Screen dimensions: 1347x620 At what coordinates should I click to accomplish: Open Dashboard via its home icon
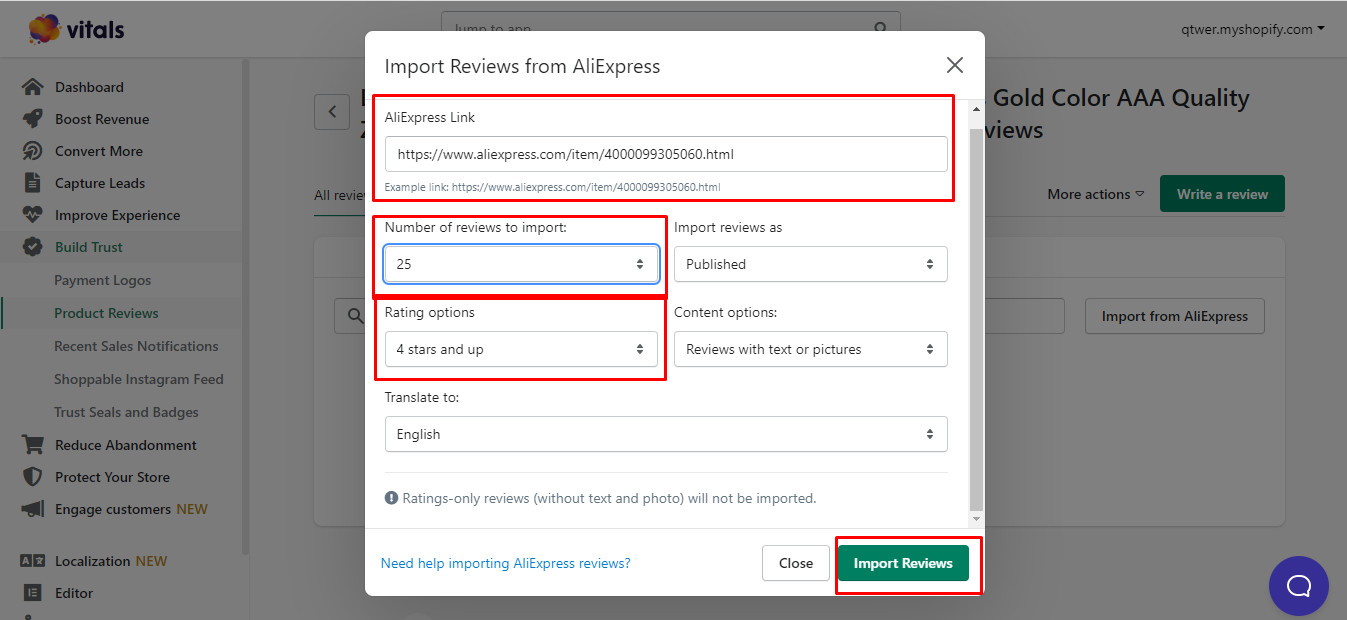(x=33, y=87)
